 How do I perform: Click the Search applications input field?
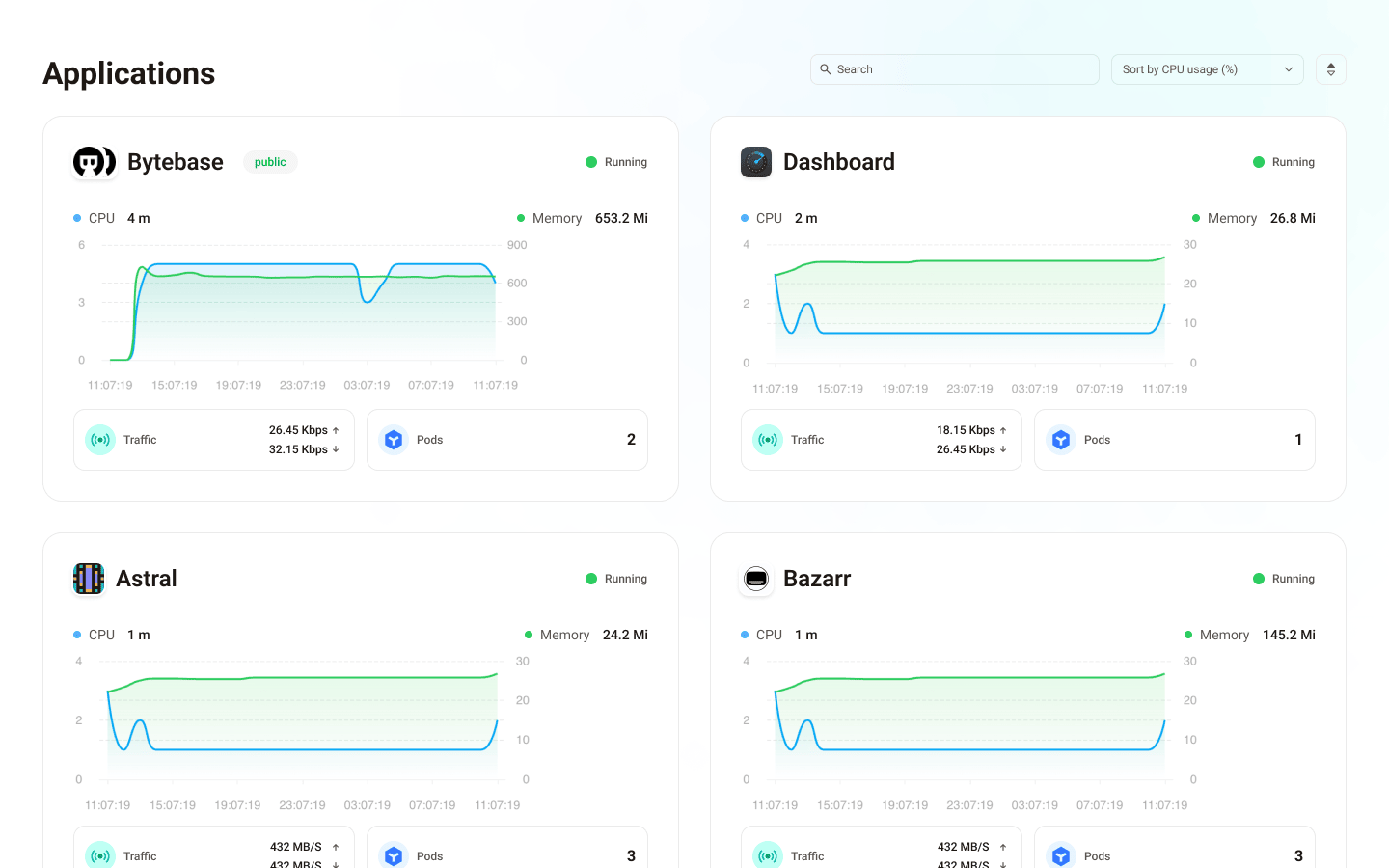(x=965, y=69)
